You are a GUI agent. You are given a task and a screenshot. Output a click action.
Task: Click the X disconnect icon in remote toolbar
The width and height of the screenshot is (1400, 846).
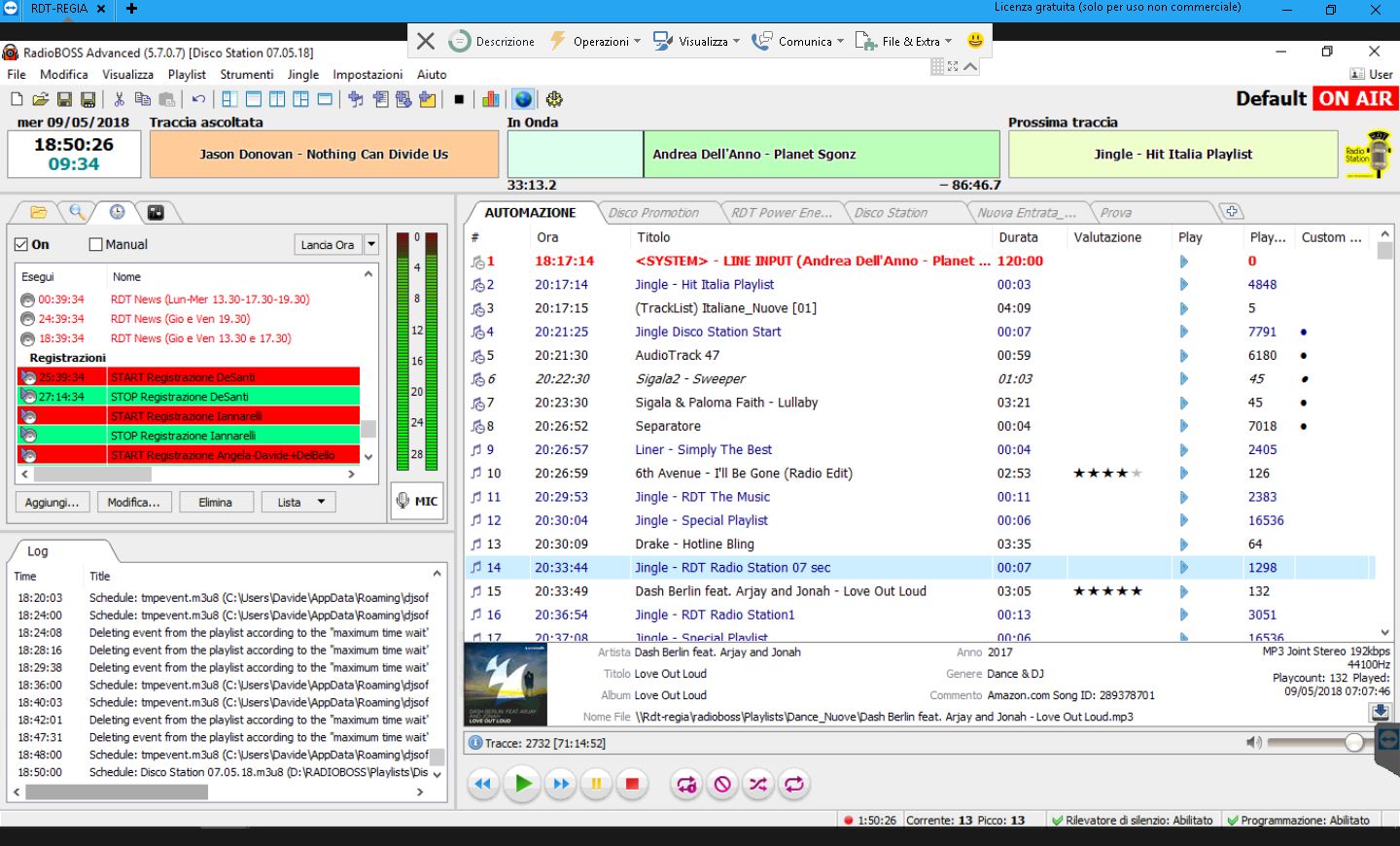click(426, 41)
